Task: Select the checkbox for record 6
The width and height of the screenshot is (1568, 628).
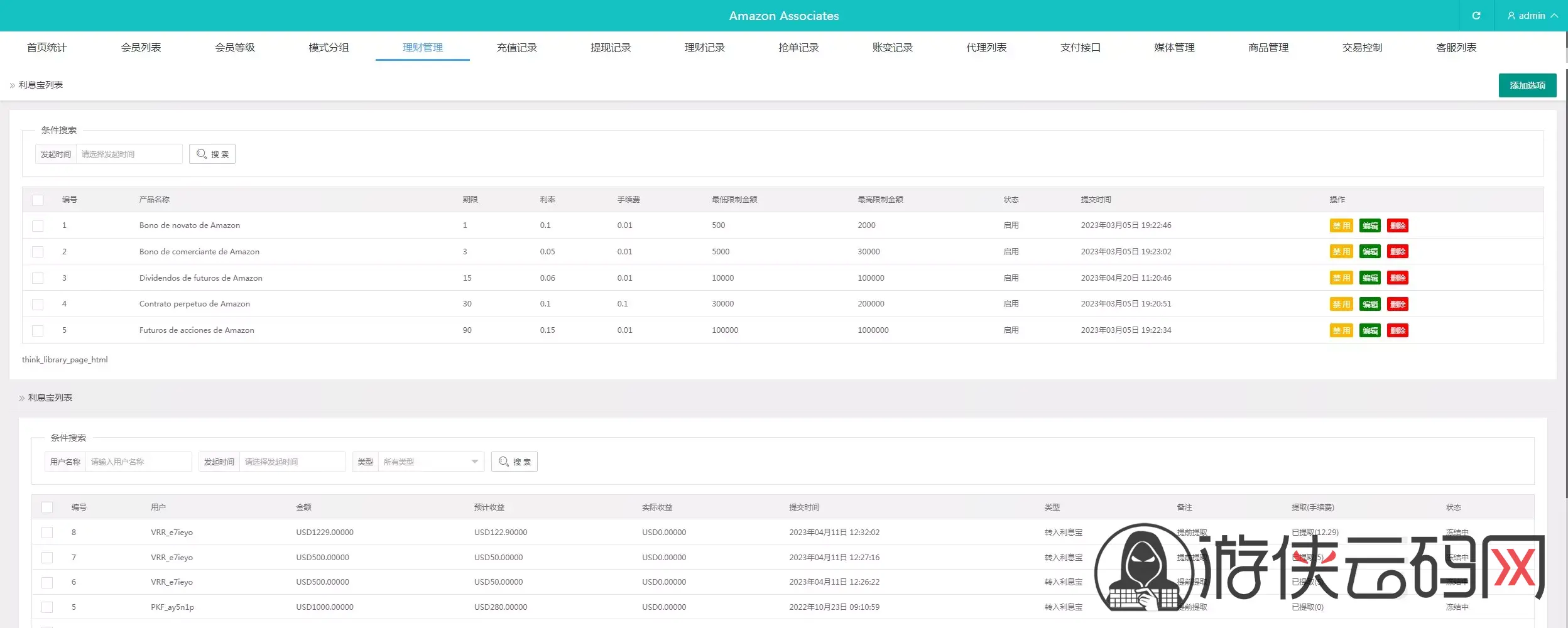Action: click(47, 582)
